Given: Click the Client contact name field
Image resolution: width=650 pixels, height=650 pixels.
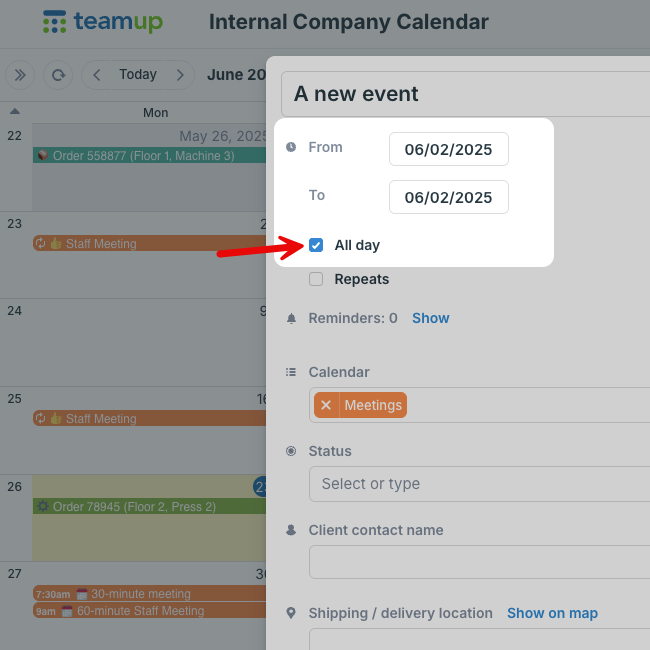Looking at the screenshot, I should (479, 562).
